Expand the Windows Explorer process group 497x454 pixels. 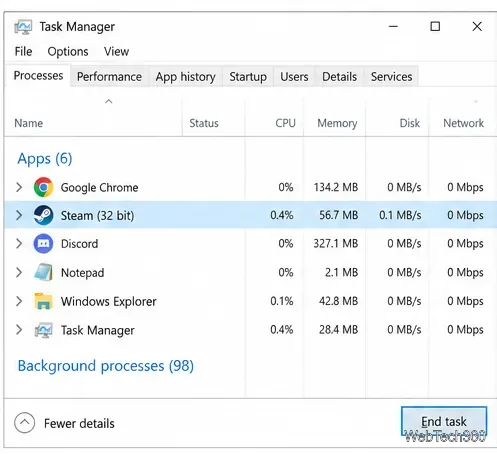pyautogui.click(x=19, y=301)
